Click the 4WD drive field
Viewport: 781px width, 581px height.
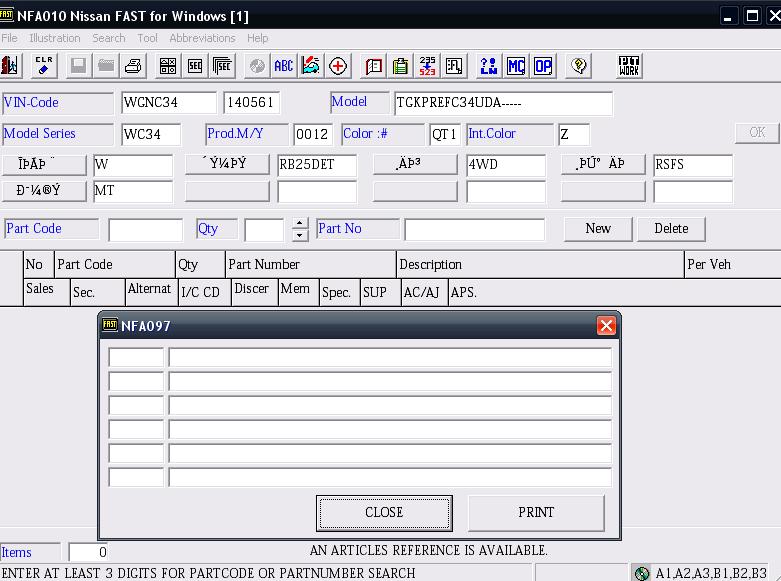pos(506,165)
